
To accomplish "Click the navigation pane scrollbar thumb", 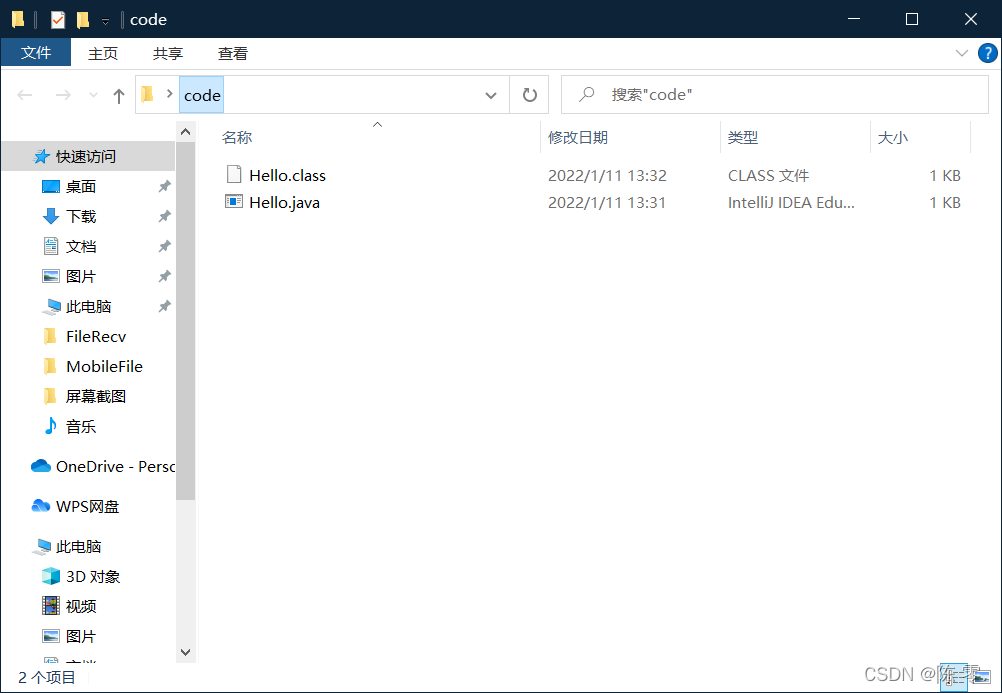I will (185, 321).
